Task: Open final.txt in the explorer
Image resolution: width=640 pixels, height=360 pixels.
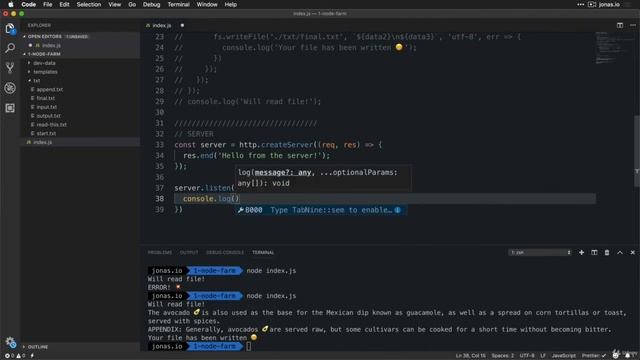Action: click(45, 98)
